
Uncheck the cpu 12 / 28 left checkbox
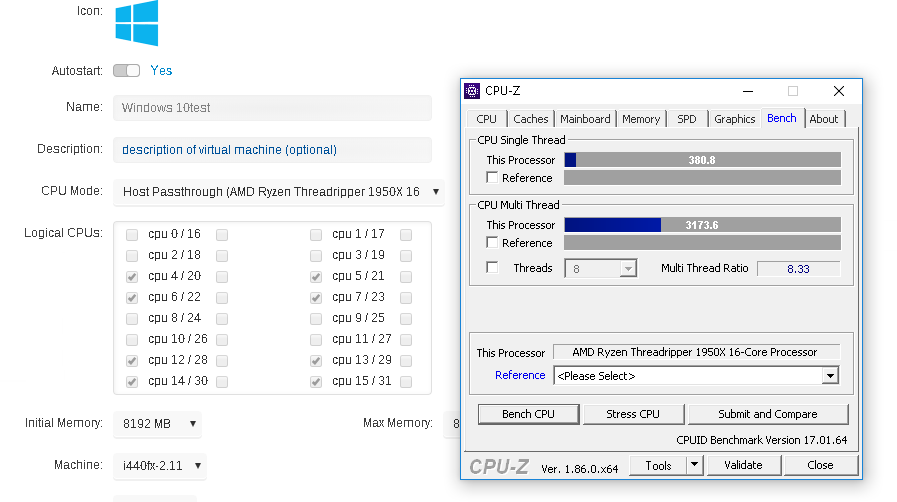[x=132, y=361]
